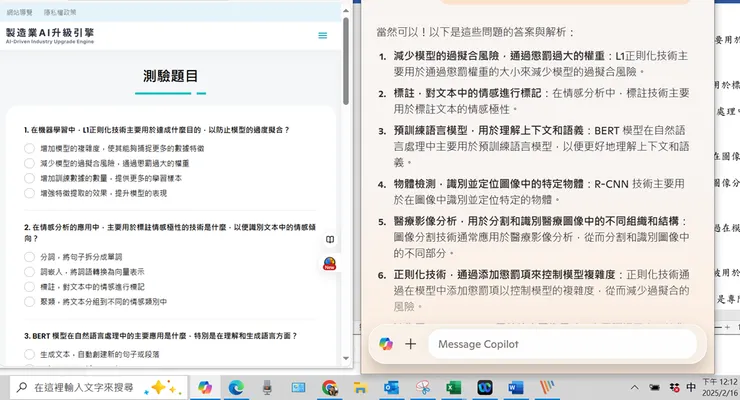Image resolution: width=740 pixels, height=400 pixels.
Task: Open Word from the taskbar
Action: pos(515,388)
